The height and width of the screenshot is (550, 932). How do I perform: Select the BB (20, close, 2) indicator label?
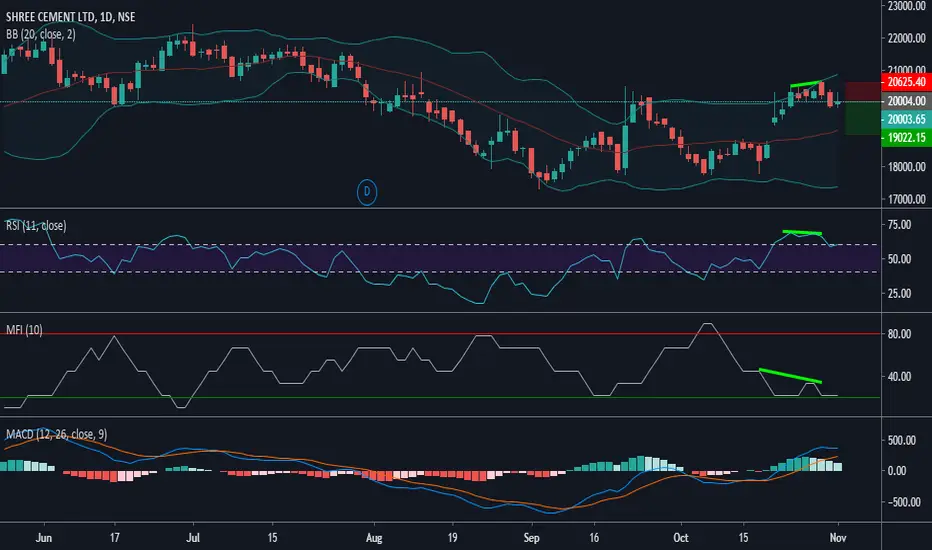[x=40, y=34]
